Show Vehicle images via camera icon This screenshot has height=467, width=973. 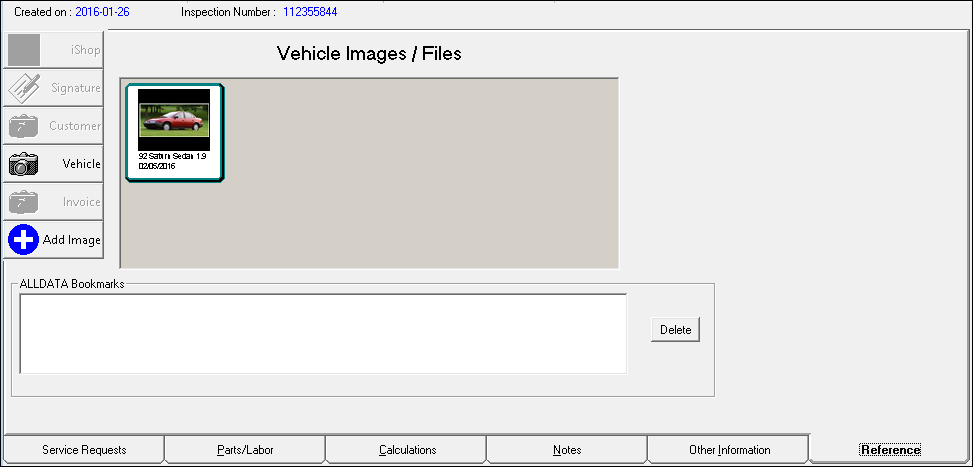24,164
